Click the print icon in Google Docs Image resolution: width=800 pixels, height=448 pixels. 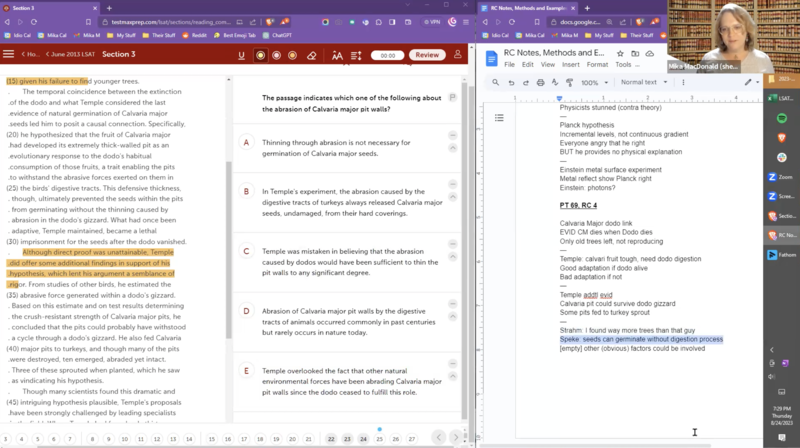coord(541,83)
